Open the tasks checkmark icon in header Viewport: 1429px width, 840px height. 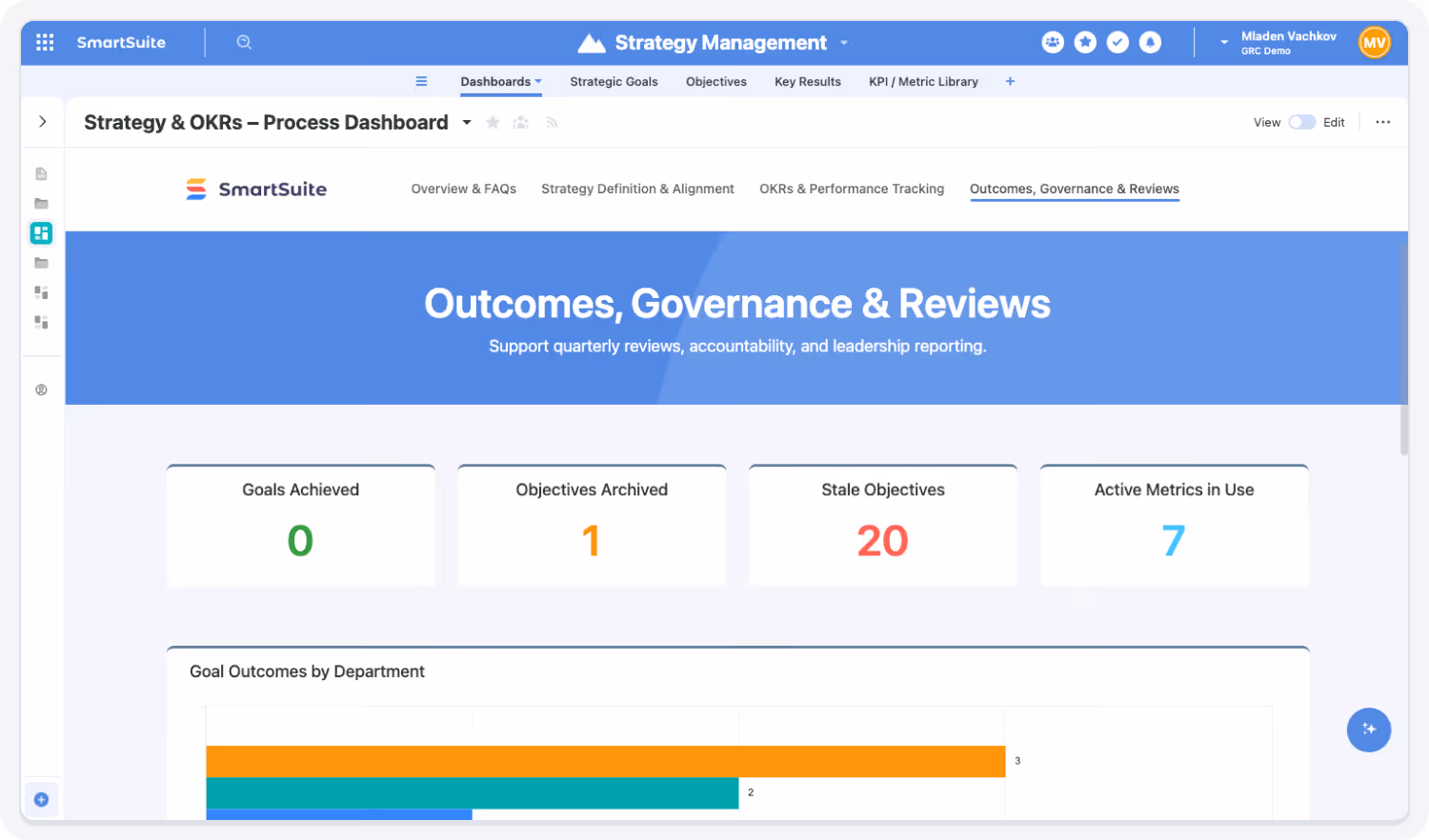pyautogui.click(x=1117, y=42)
